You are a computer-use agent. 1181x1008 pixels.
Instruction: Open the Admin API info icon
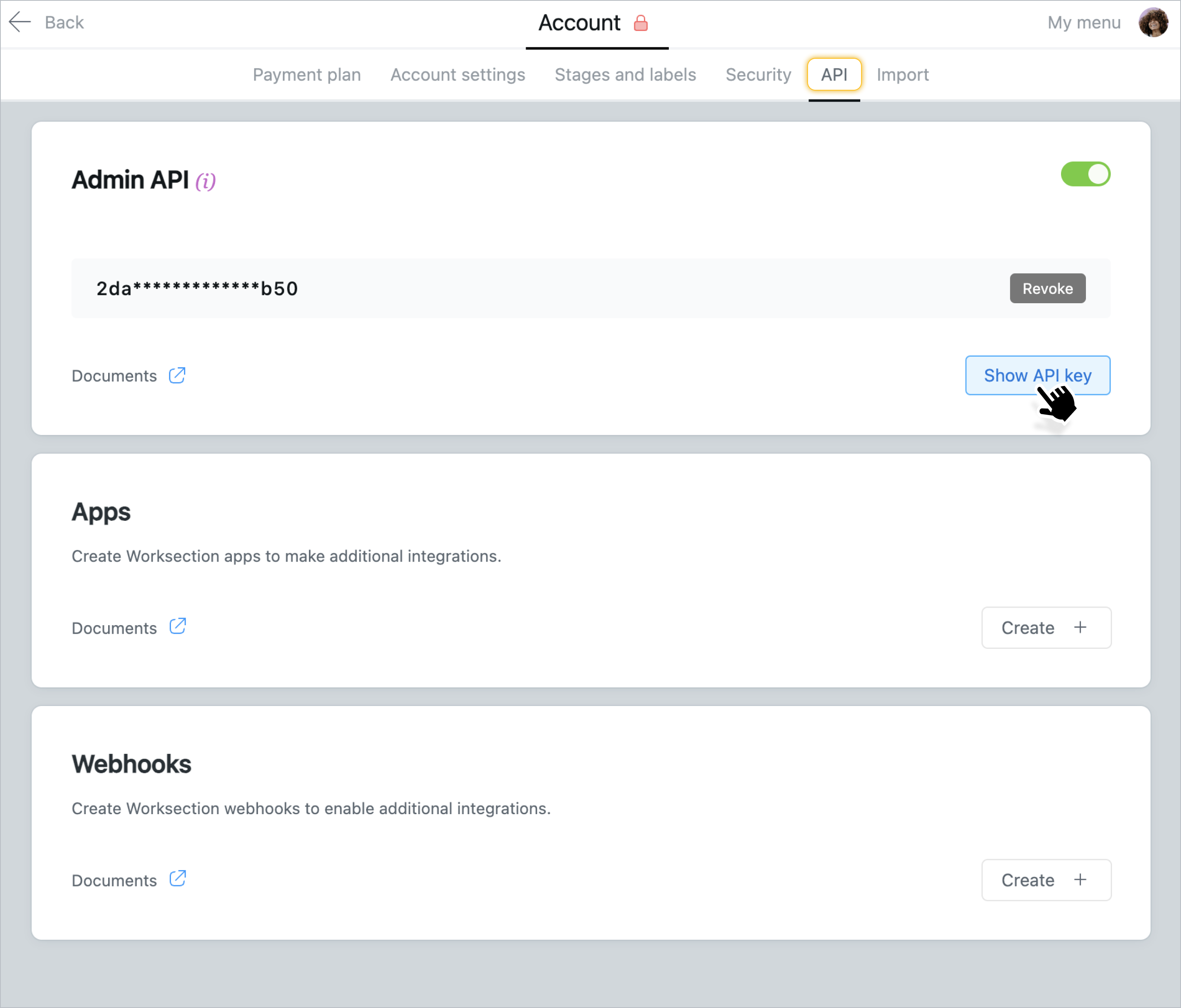click(205, 181)
